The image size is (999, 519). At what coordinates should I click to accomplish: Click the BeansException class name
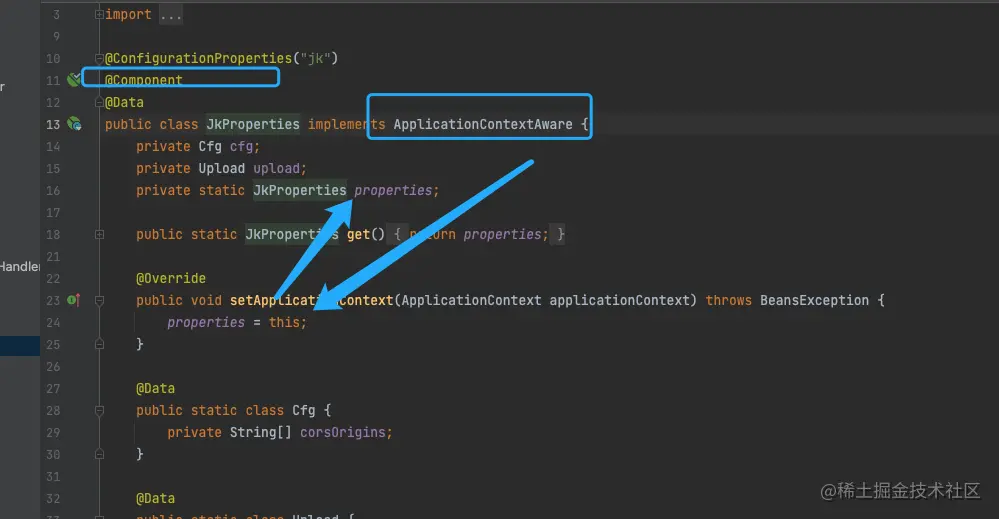pos(814,300)
